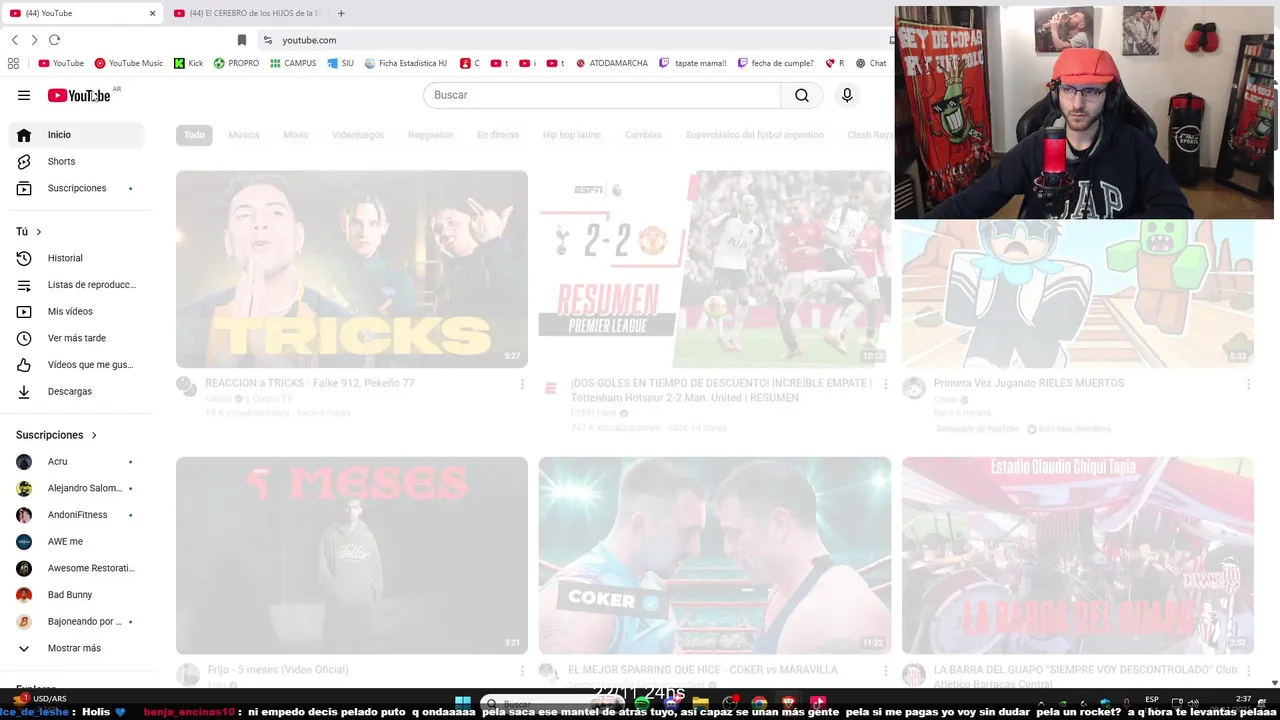This screenshot has height=720, width=1280.
Task: Start voice search with the microphone
Action: point(847,95)
